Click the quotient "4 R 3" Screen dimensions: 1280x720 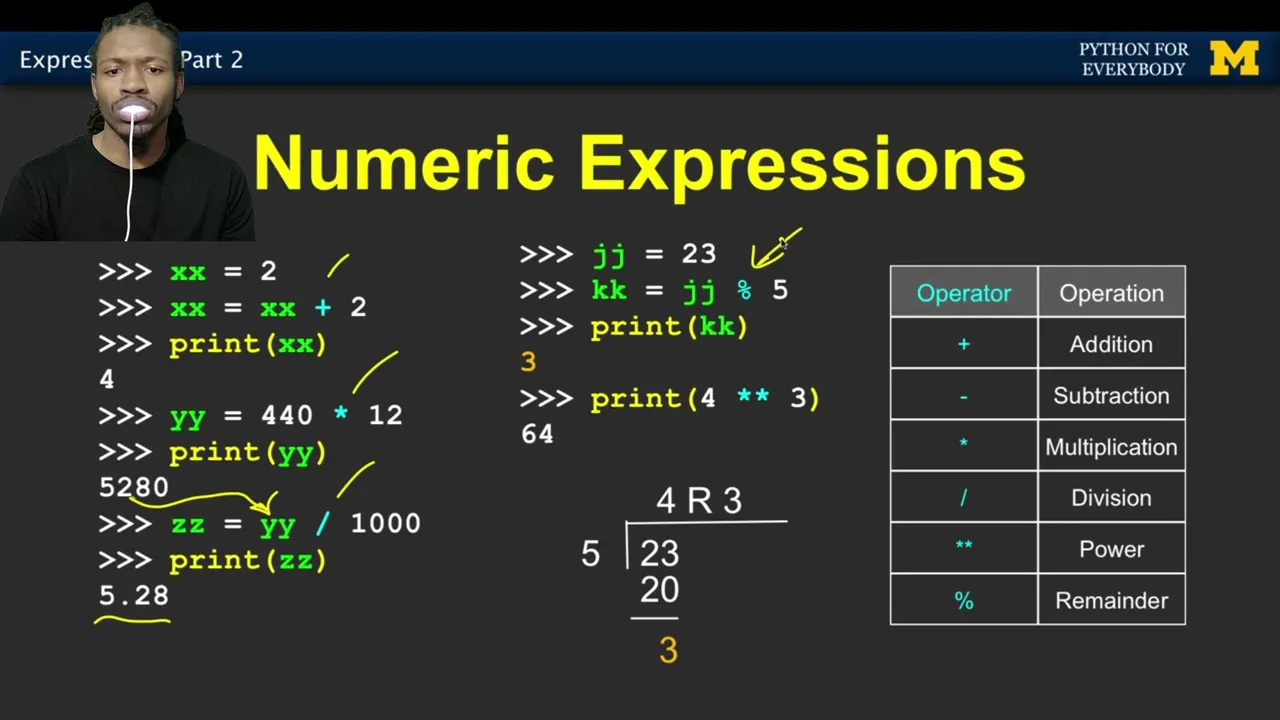point(699,501)
